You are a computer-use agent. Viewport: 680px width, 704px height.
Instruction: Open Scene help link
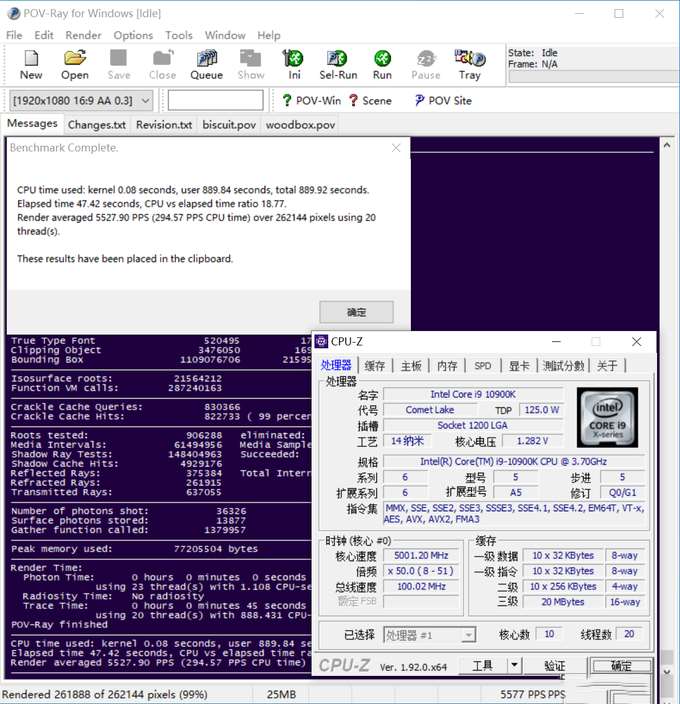click(x=370, y=101)
